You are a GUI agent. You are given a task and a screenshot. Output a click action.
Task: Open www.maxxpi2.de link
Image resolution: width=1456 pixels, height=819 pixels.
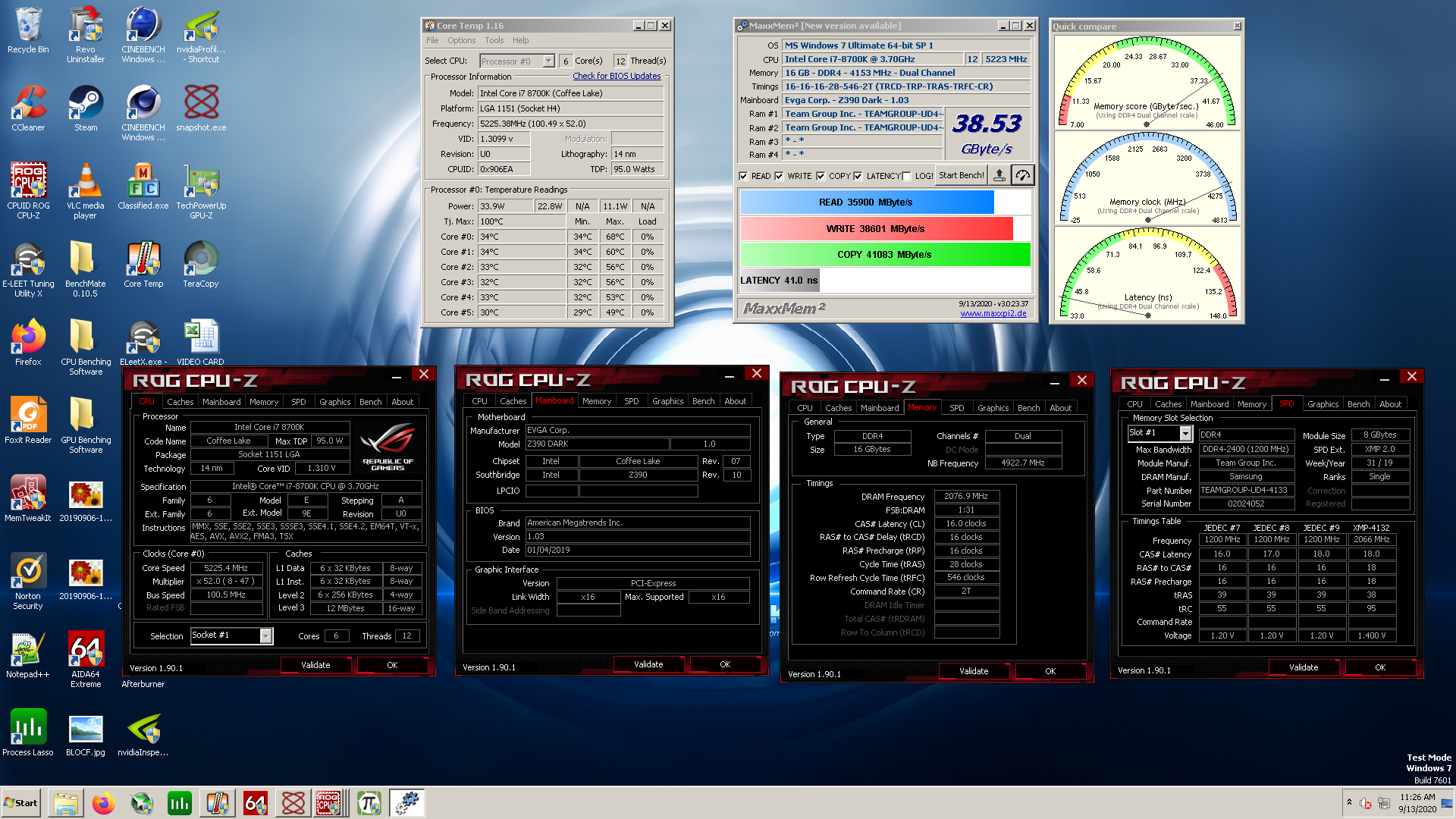993,314
